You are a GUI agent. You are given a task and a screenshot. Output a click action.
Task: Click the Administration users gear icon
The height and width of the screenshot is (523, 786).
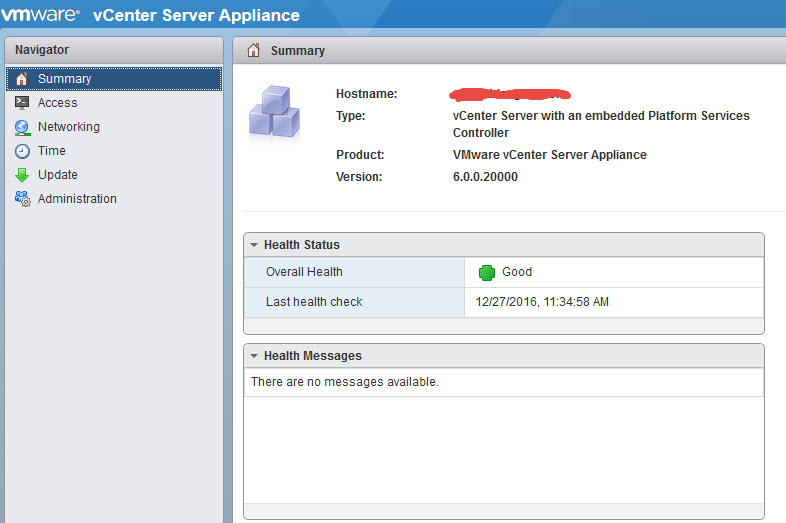click(23, 199)
